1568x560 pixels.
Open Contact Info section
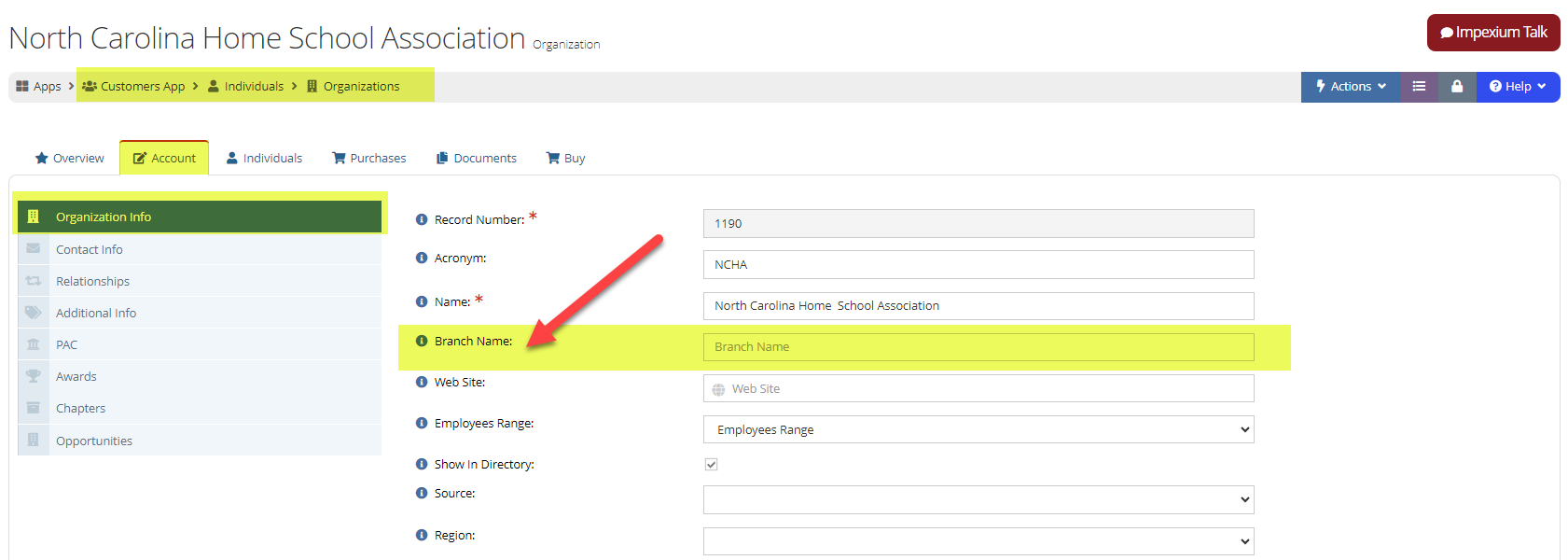pos(200,249)
